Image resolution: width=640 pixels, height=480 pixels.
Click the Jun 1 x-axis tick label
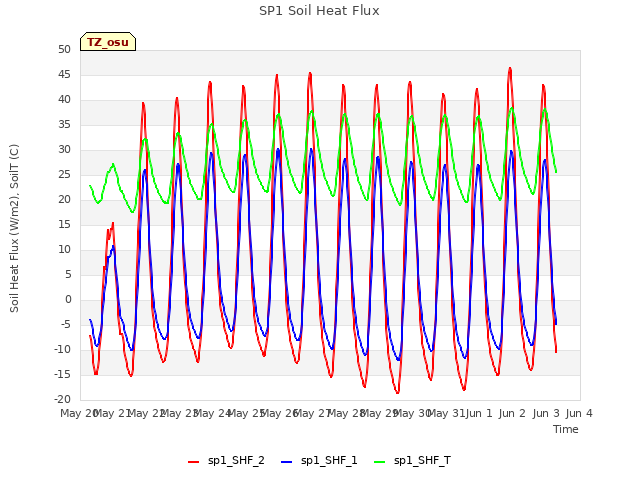[x=479, y=413]
